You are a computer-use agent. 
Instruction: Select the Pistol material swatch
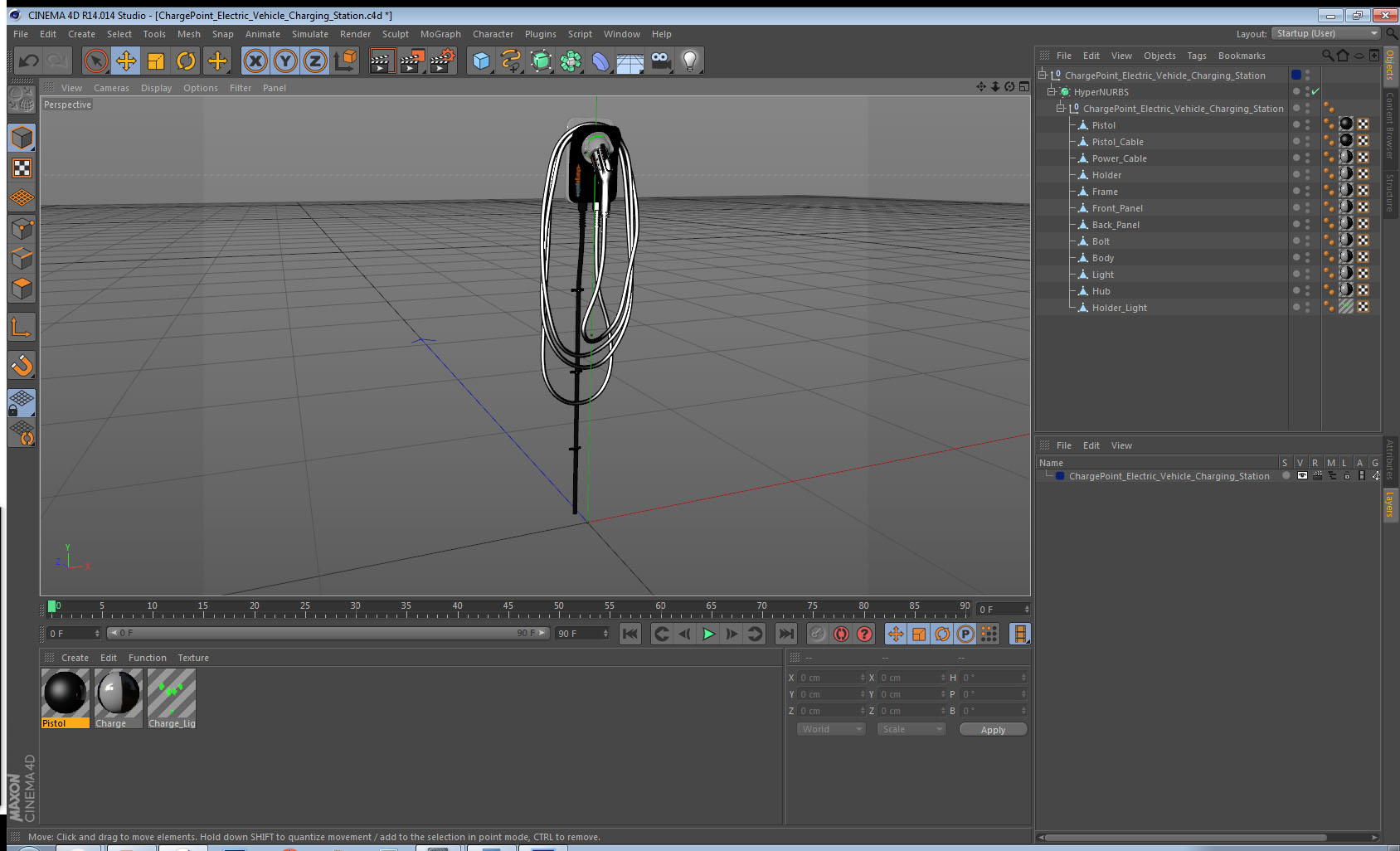pyautogui.click(x=66, y=698)
